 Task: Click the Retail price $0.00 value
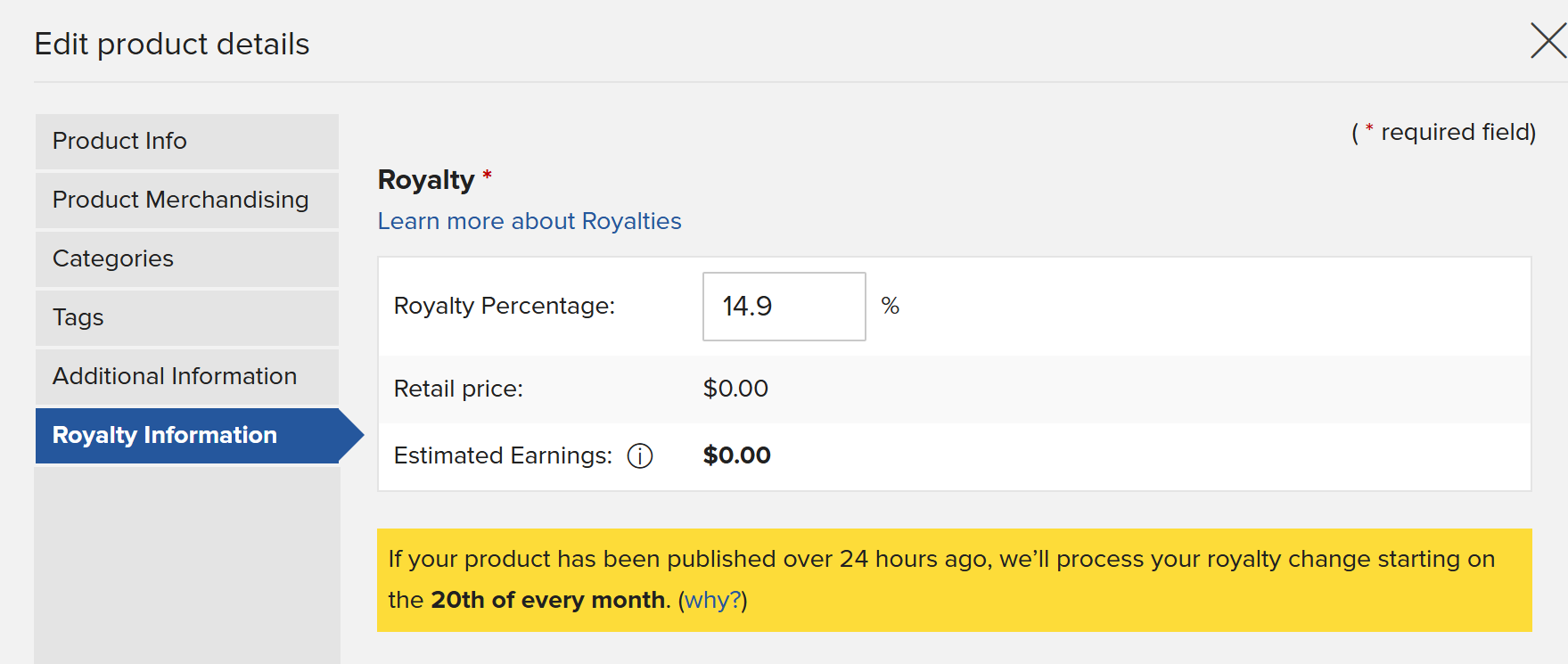(x=735, y=389)
